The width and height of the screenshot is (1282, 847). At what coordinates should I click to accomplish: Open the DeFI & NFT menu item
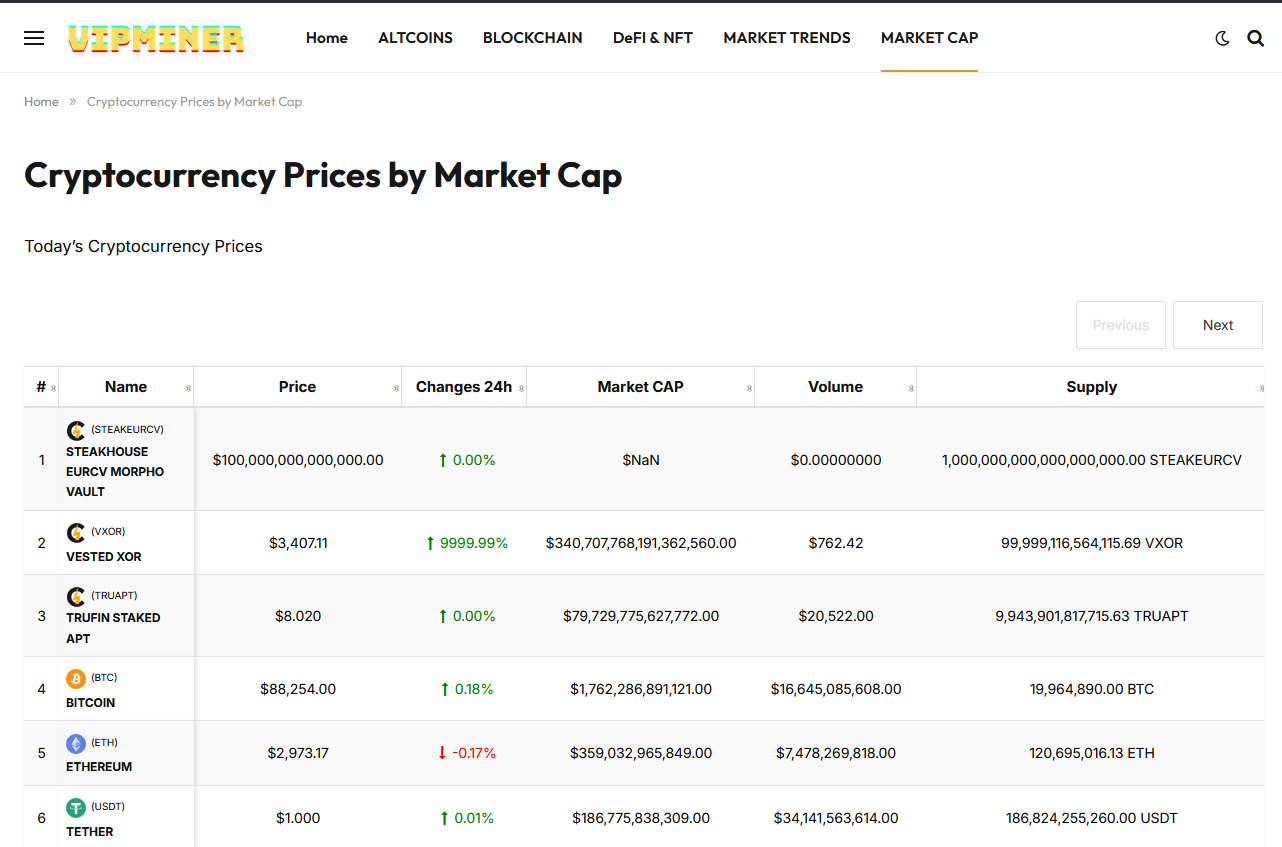pos(652,38)
